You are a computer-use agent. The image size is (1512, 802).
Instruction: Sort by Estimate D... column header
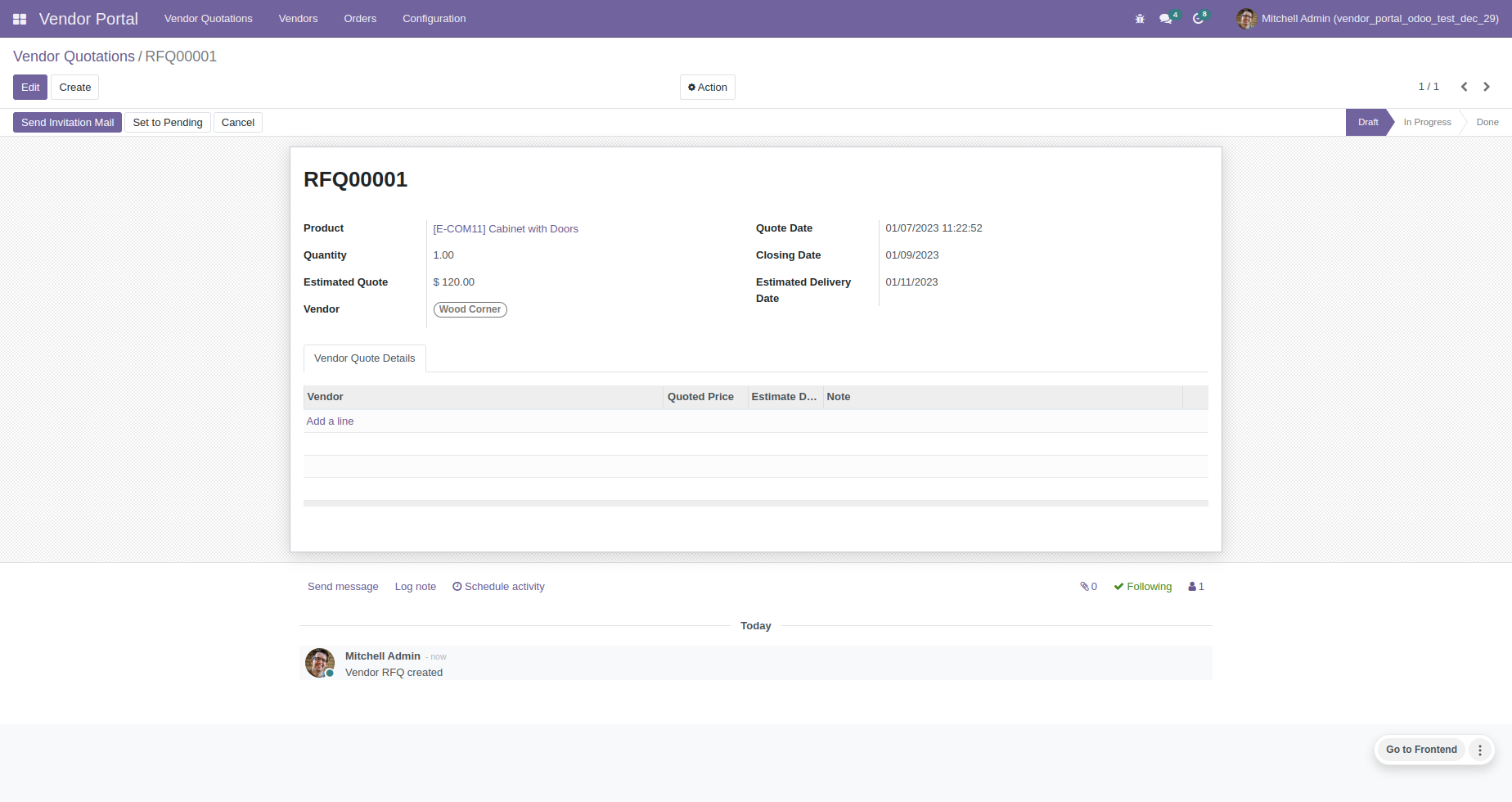(785, 397)
